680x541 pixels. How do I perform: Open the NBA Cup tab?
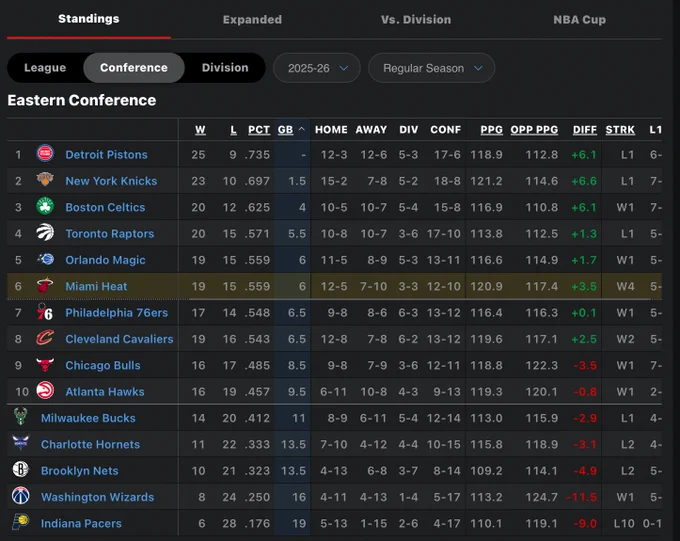coord(579,20)
